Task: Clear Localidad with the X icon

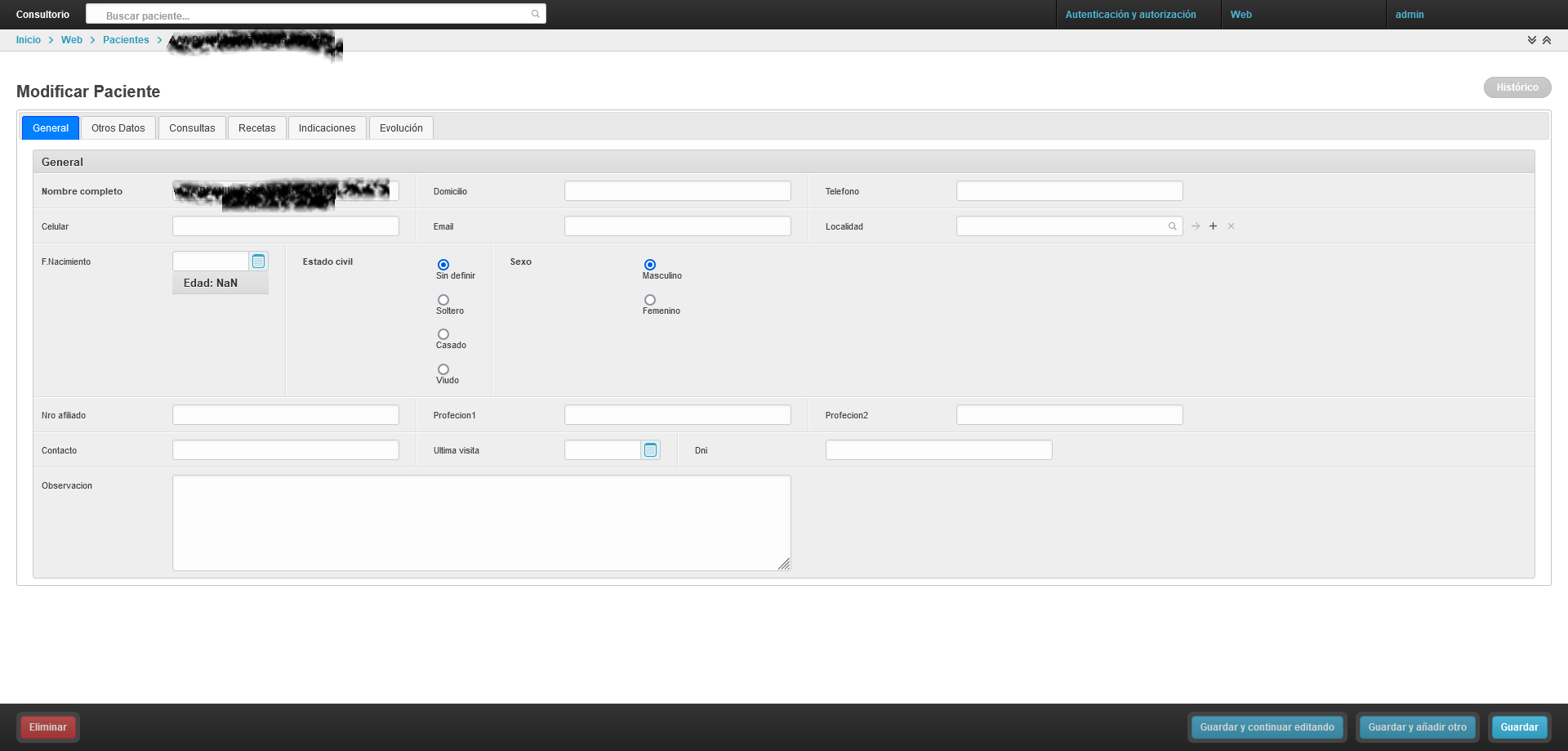Action: point(1231,226)
